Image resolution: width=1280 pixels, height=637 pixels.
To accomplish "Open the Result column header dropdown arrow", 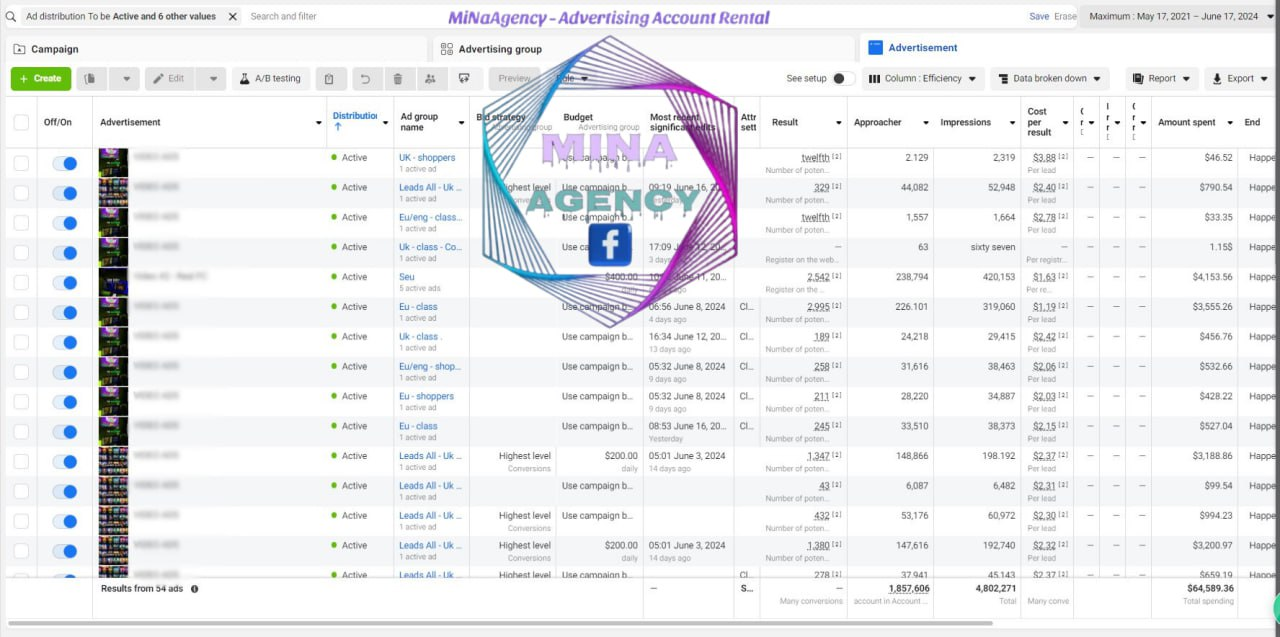I will click(x=838, y=123).
